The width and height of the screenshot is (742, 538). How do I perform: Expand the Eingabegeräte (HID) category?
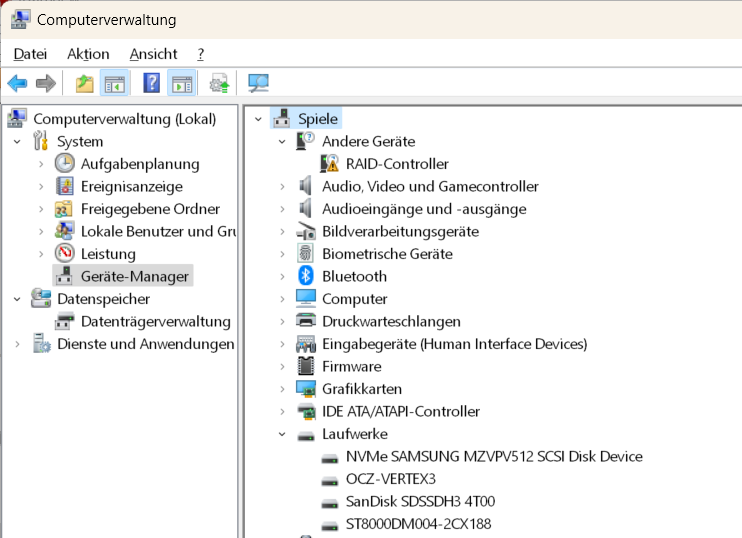tap(283, 344)
